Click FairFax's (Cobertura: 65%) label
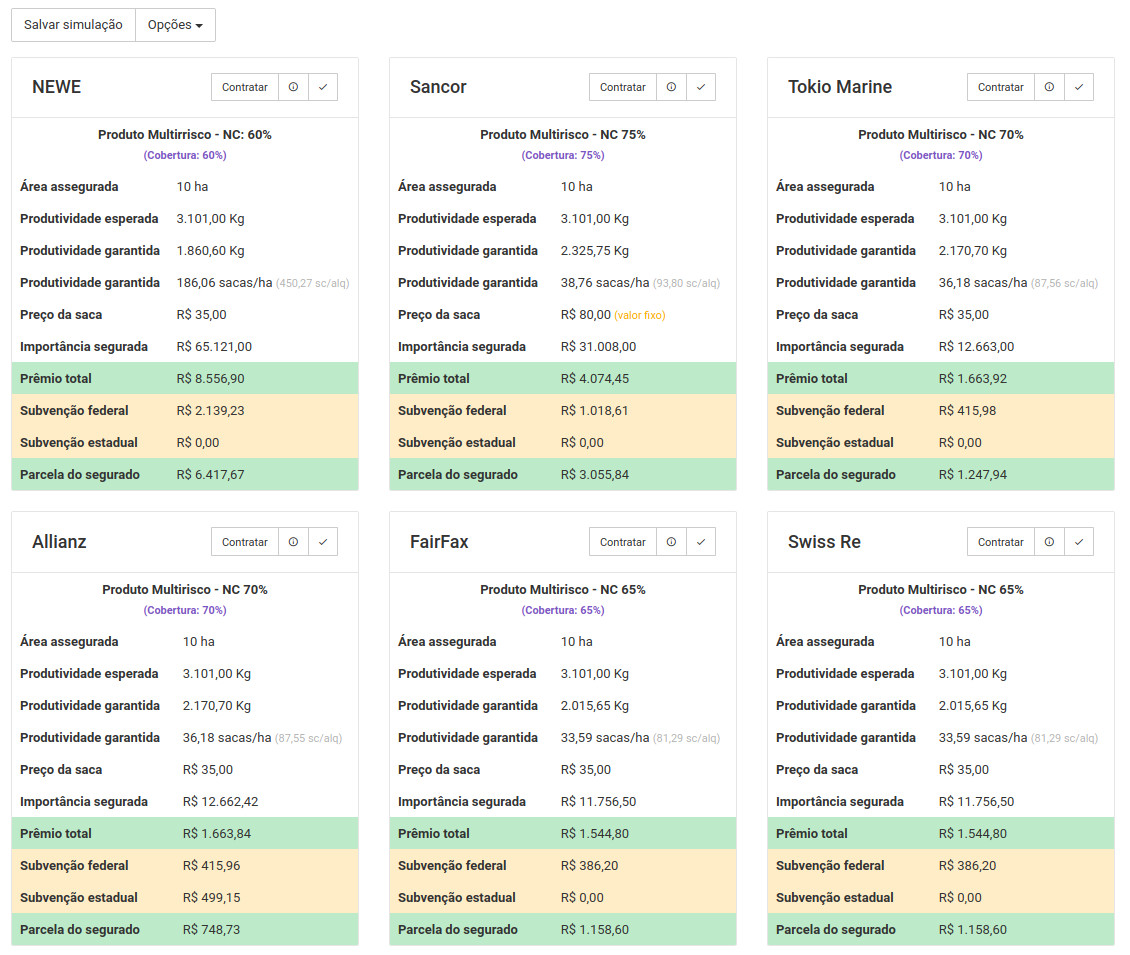This screenshot has height=955, width=1130. point(563,610)
